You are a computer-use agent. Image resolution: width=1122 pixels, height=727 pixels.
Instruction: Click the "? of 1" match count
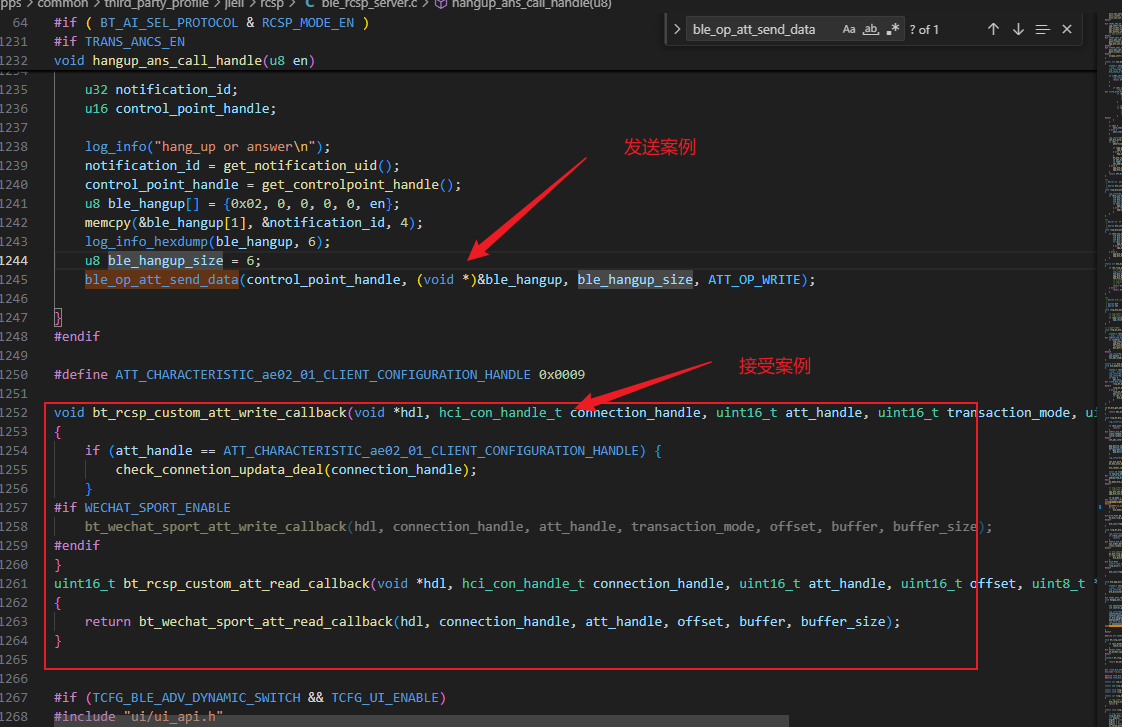(x=924, y=29)
